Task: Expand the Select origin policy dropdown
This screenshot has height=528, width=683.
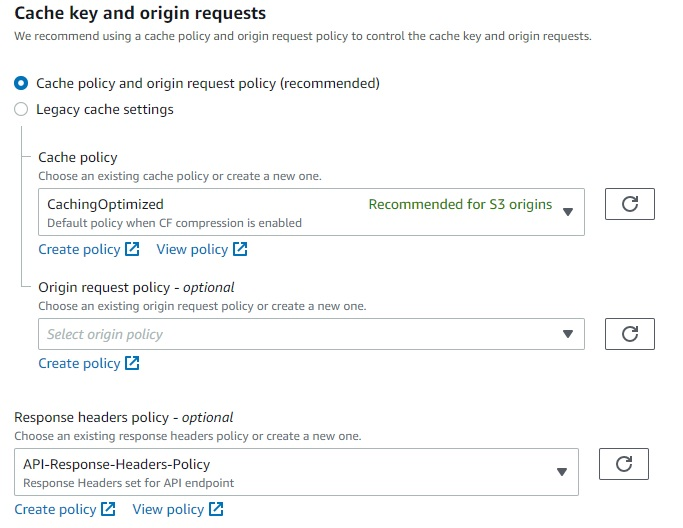Action: tap(310, 334)
